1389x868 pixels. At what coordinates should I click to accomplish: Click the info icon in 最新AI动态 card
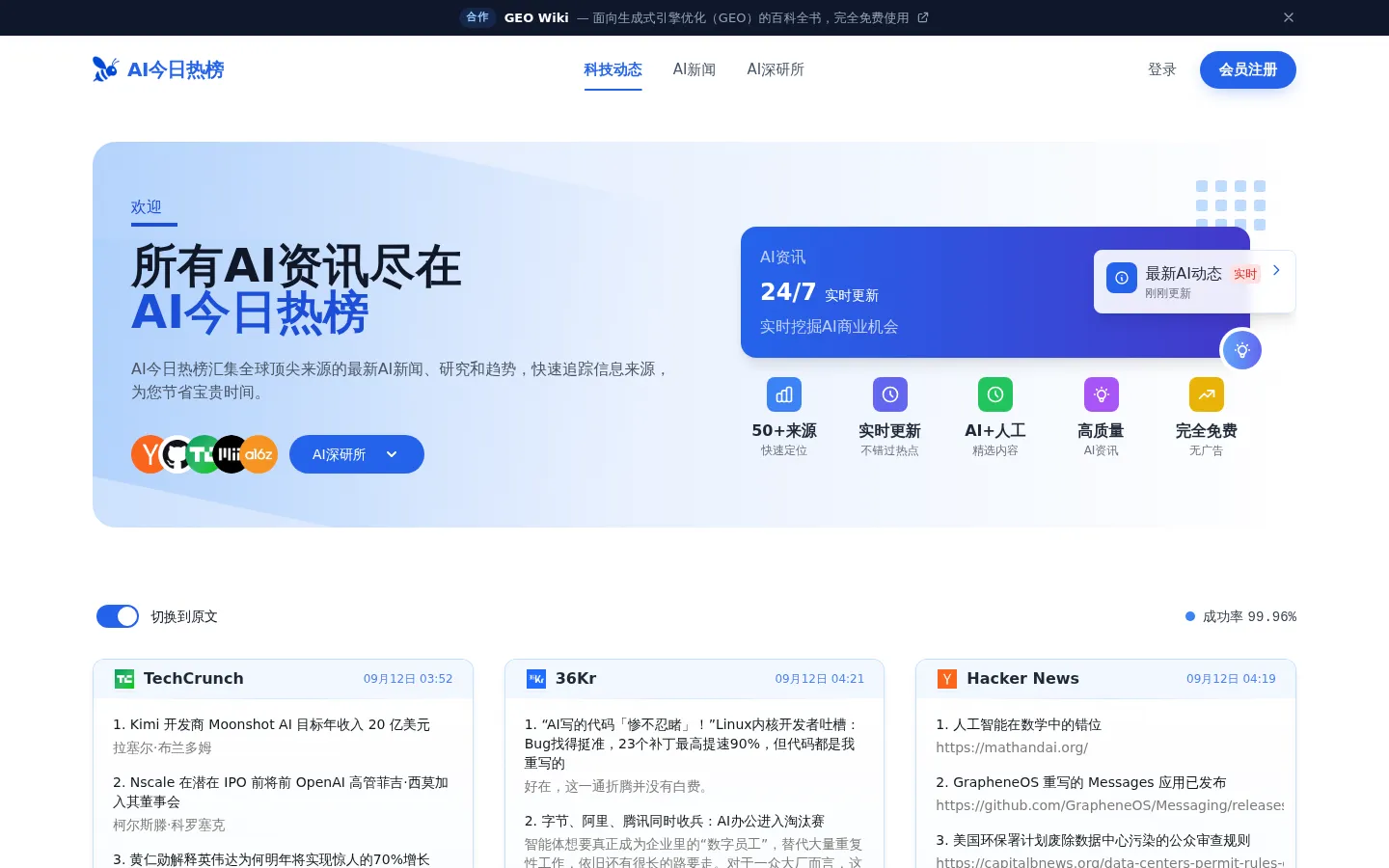click(x=1122, y=278)
